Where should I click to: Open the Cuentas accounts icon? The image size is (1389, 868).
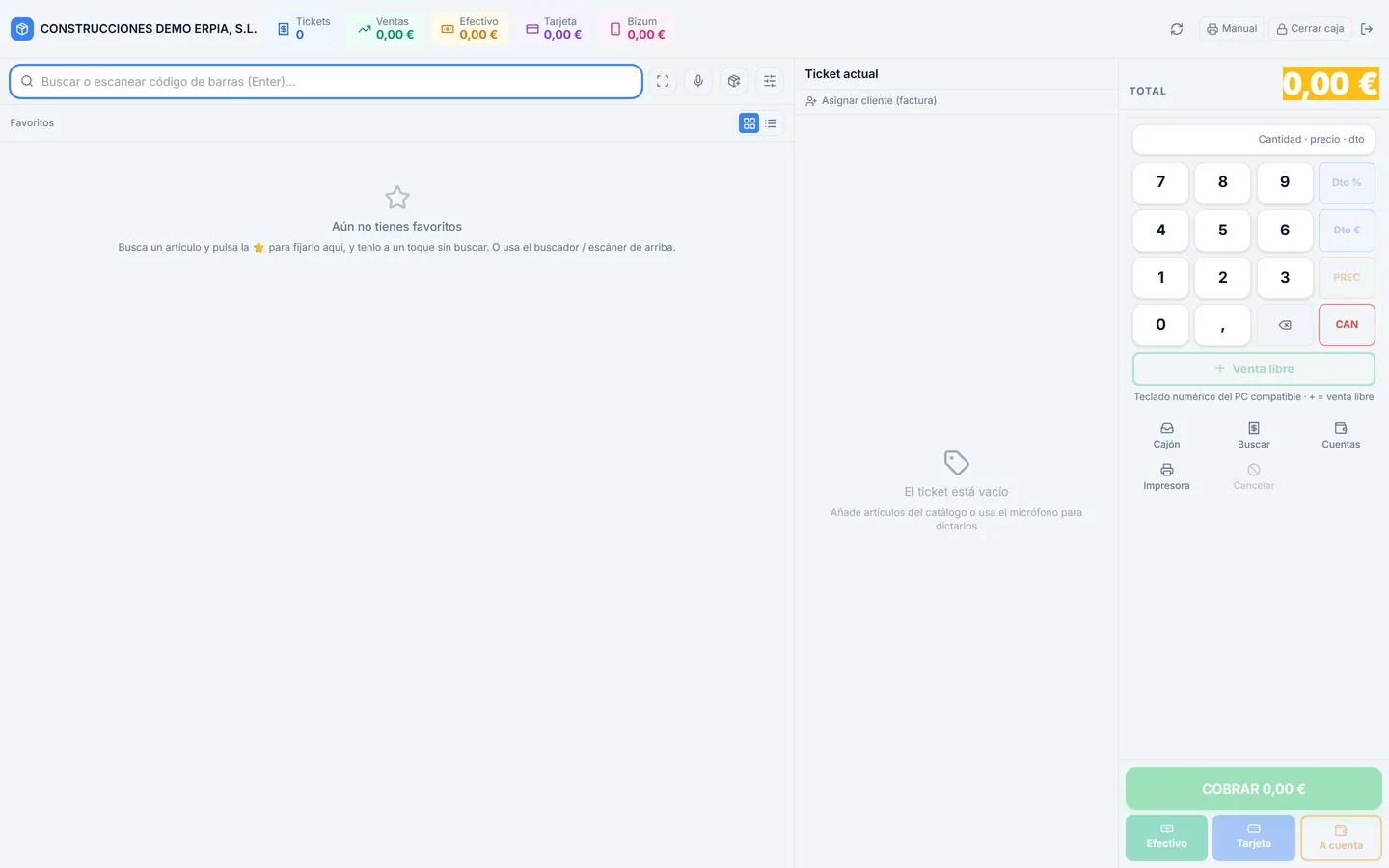click(x=1341, y=435)
